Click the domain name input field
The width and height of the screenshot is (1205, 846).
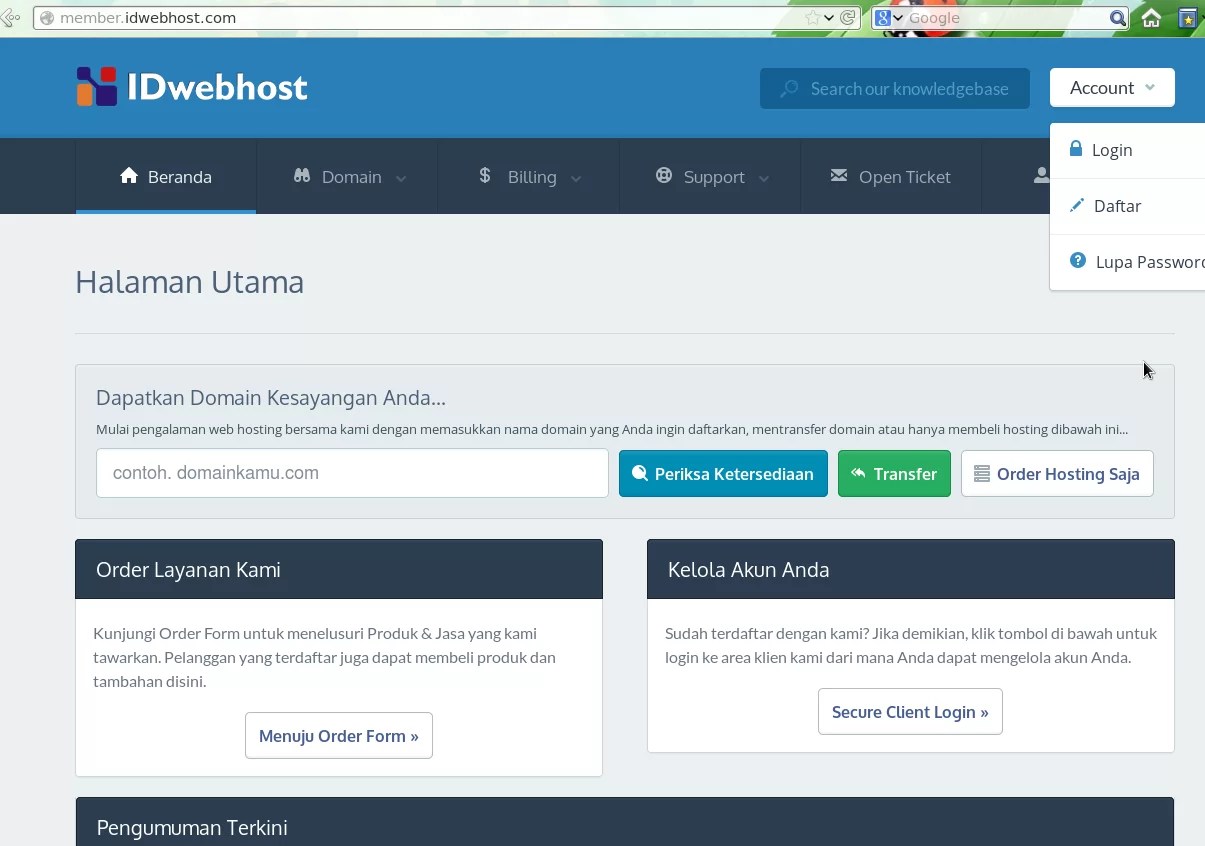coord(350,473)
